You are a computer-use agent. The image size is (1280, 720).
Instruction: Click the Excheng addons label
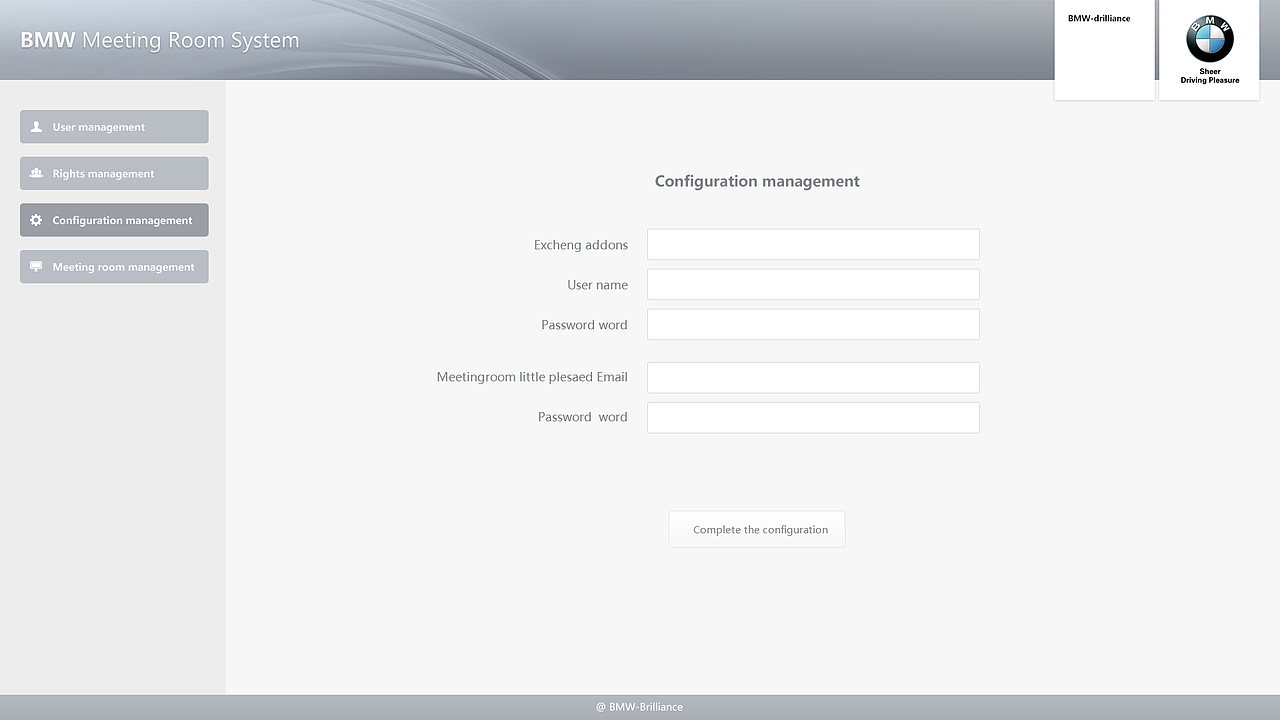[x=581, y=244]
